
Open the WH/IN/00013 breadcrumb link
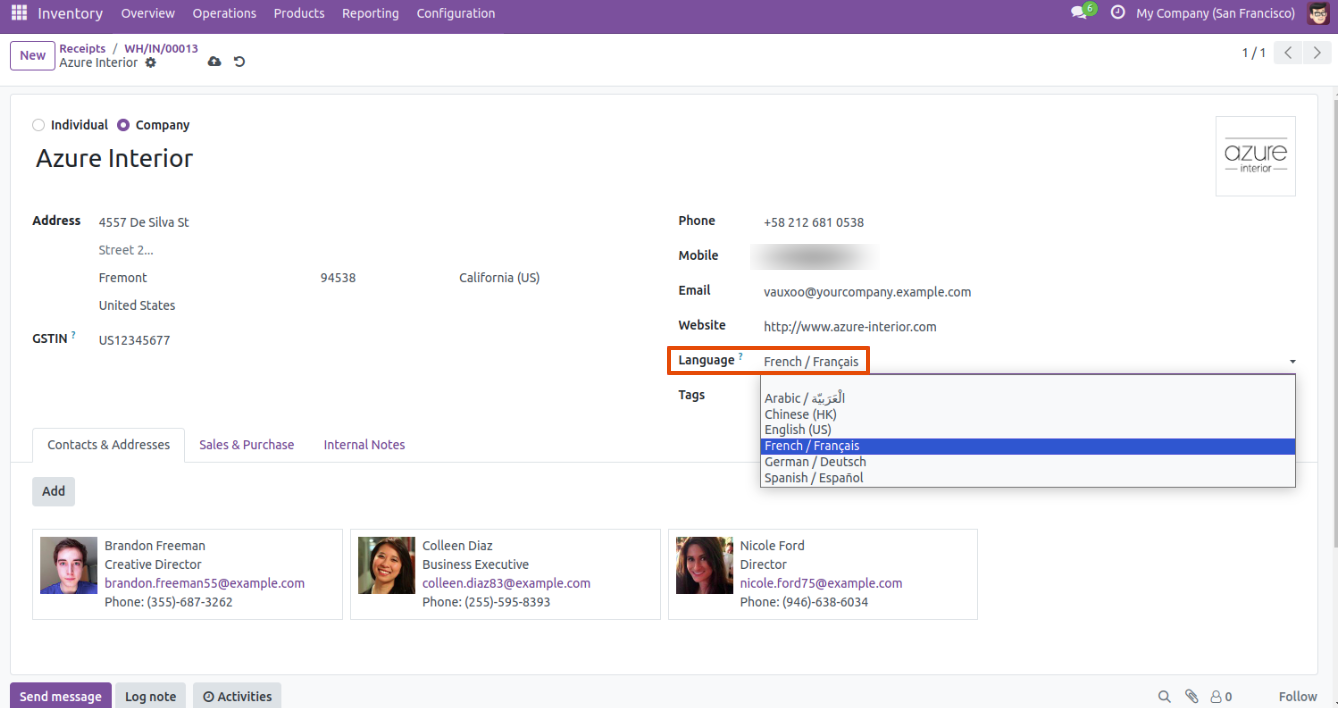161,48
